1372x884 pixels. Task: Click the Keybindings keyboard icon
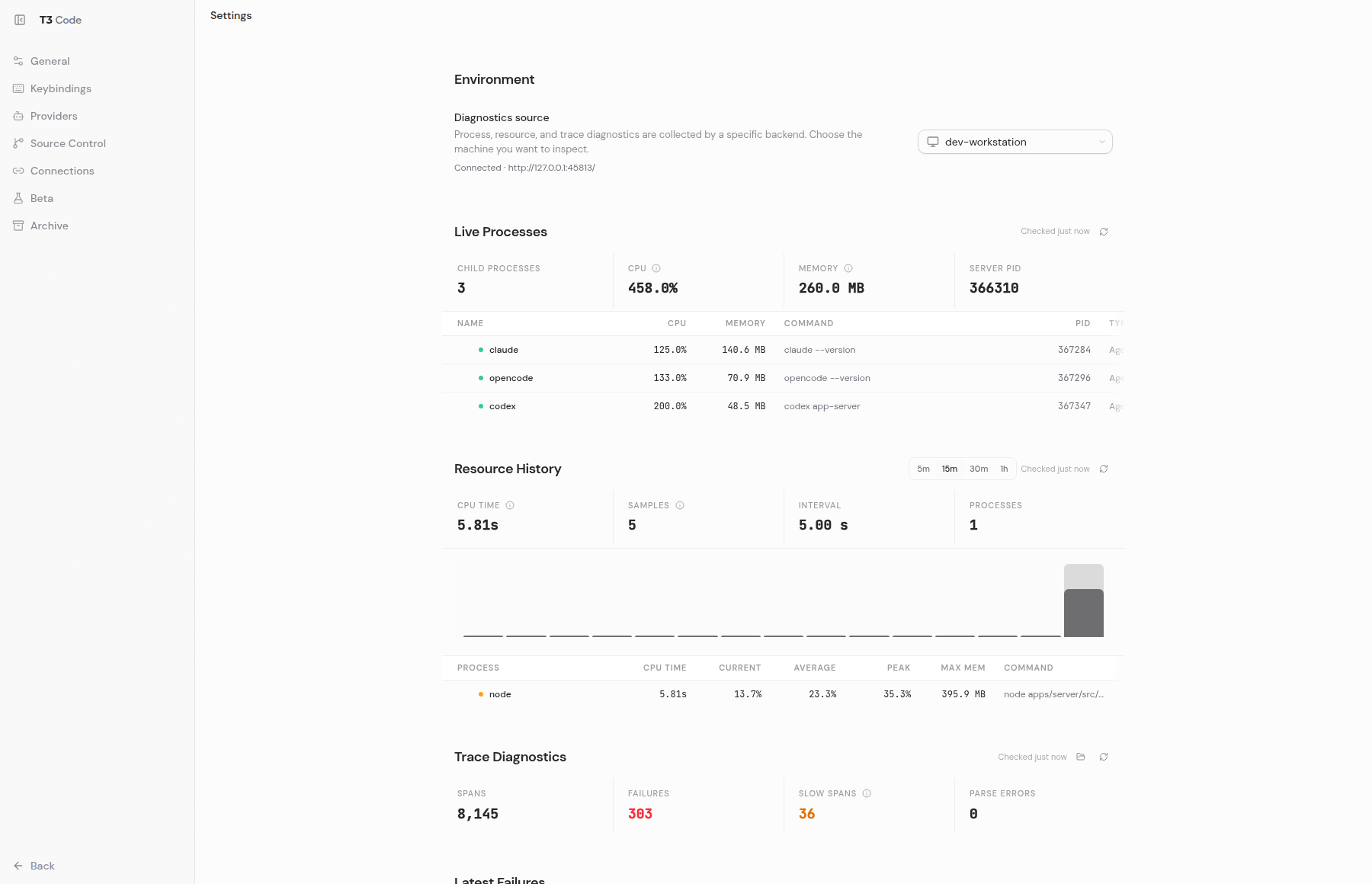(x=18, y=88)
